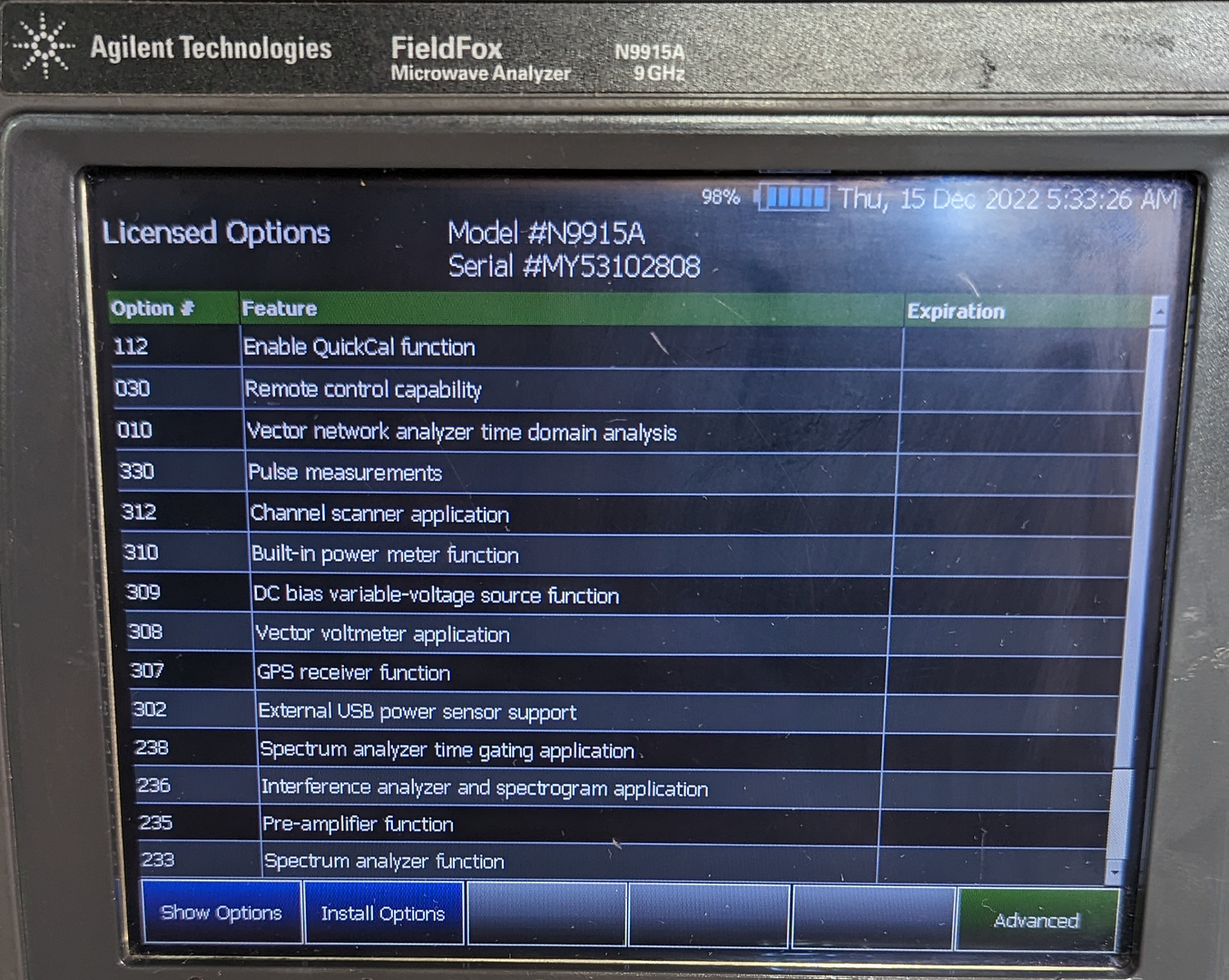The height and width of the screenshot is (980, 1229).
Task: Select the Advanced softkey
Action: pyautogui.click(x=1037, y=920)
